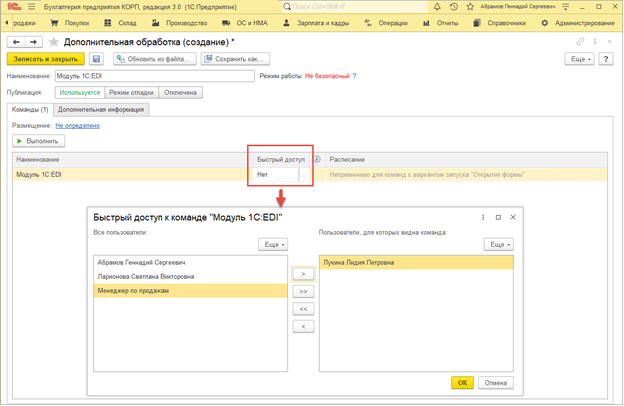Click Обновить из файла button
This screenshot has width=624, height=406.
[x=155, y=59]
